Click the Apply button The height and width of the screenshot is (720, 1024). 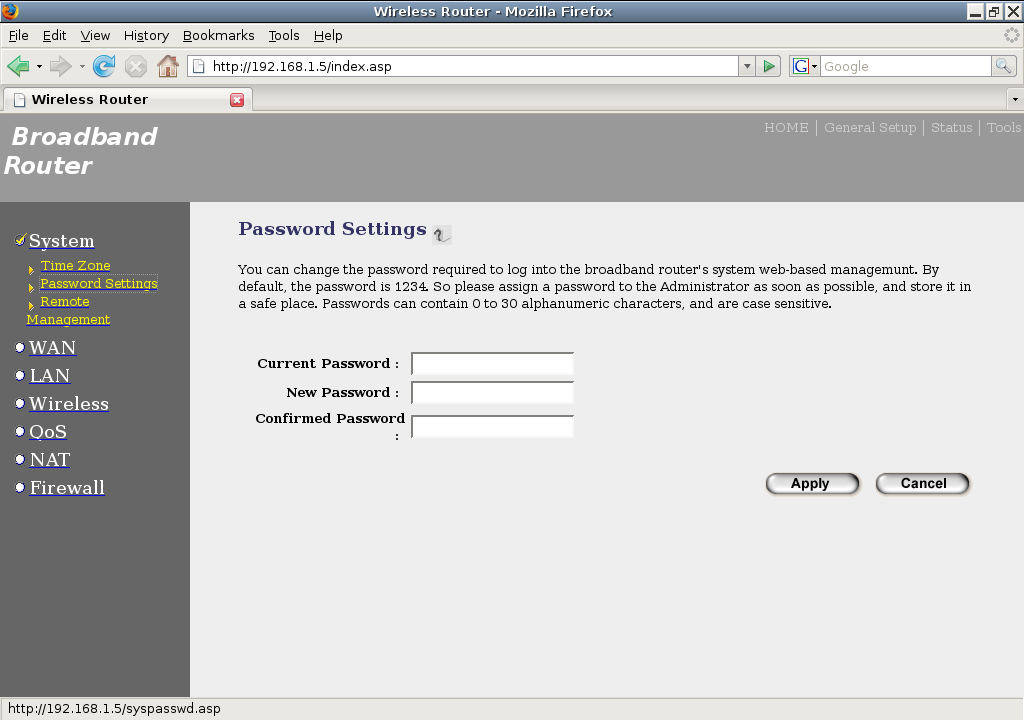(812, 483)
